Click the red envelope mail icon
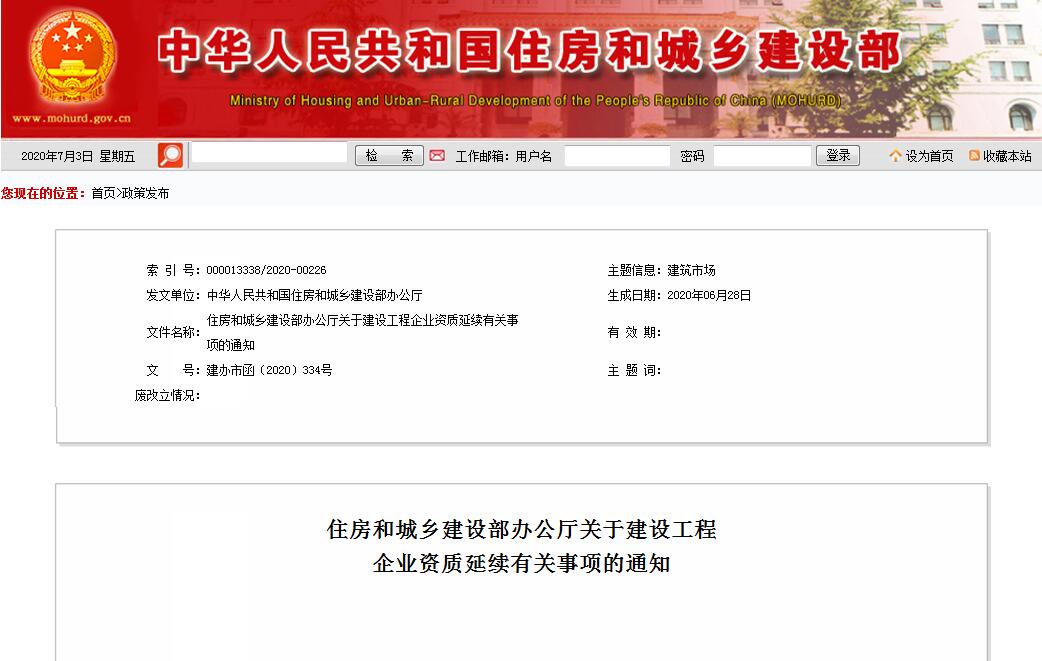This screenshot has width=1042, height=661. [x=437, y=155]
